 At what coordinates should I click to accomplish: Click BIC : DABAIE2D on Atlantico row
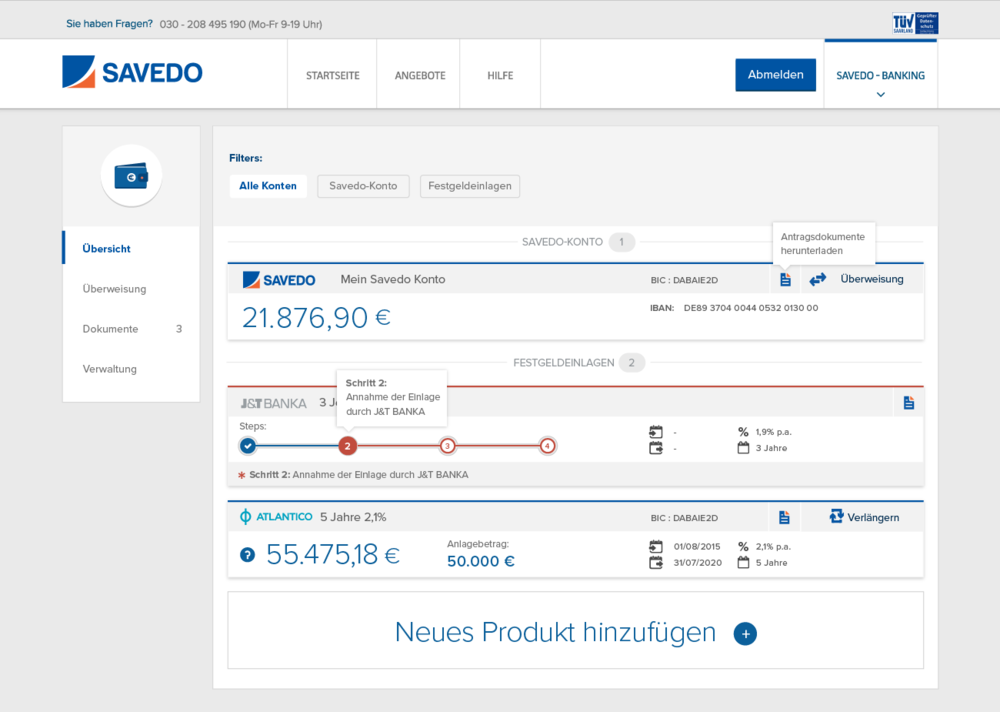[x=684, y=518]
